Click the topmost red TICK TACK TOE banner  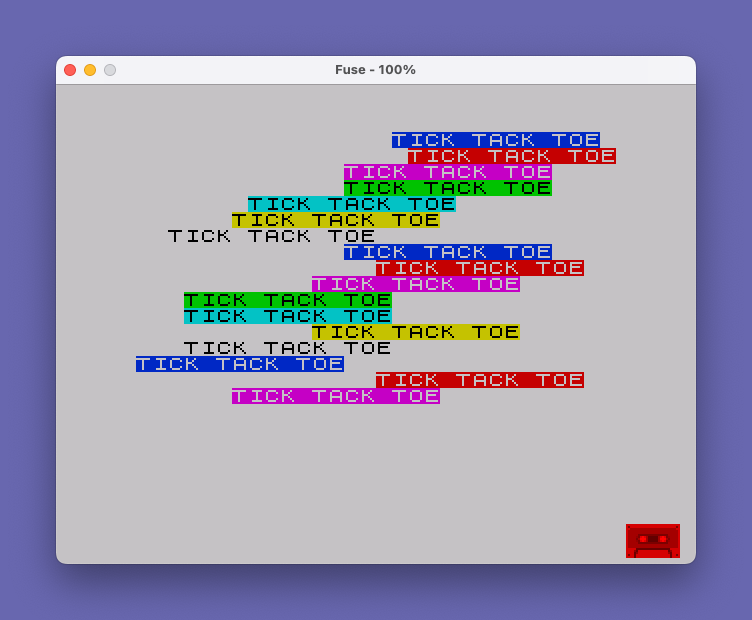(x=512, y=156)
